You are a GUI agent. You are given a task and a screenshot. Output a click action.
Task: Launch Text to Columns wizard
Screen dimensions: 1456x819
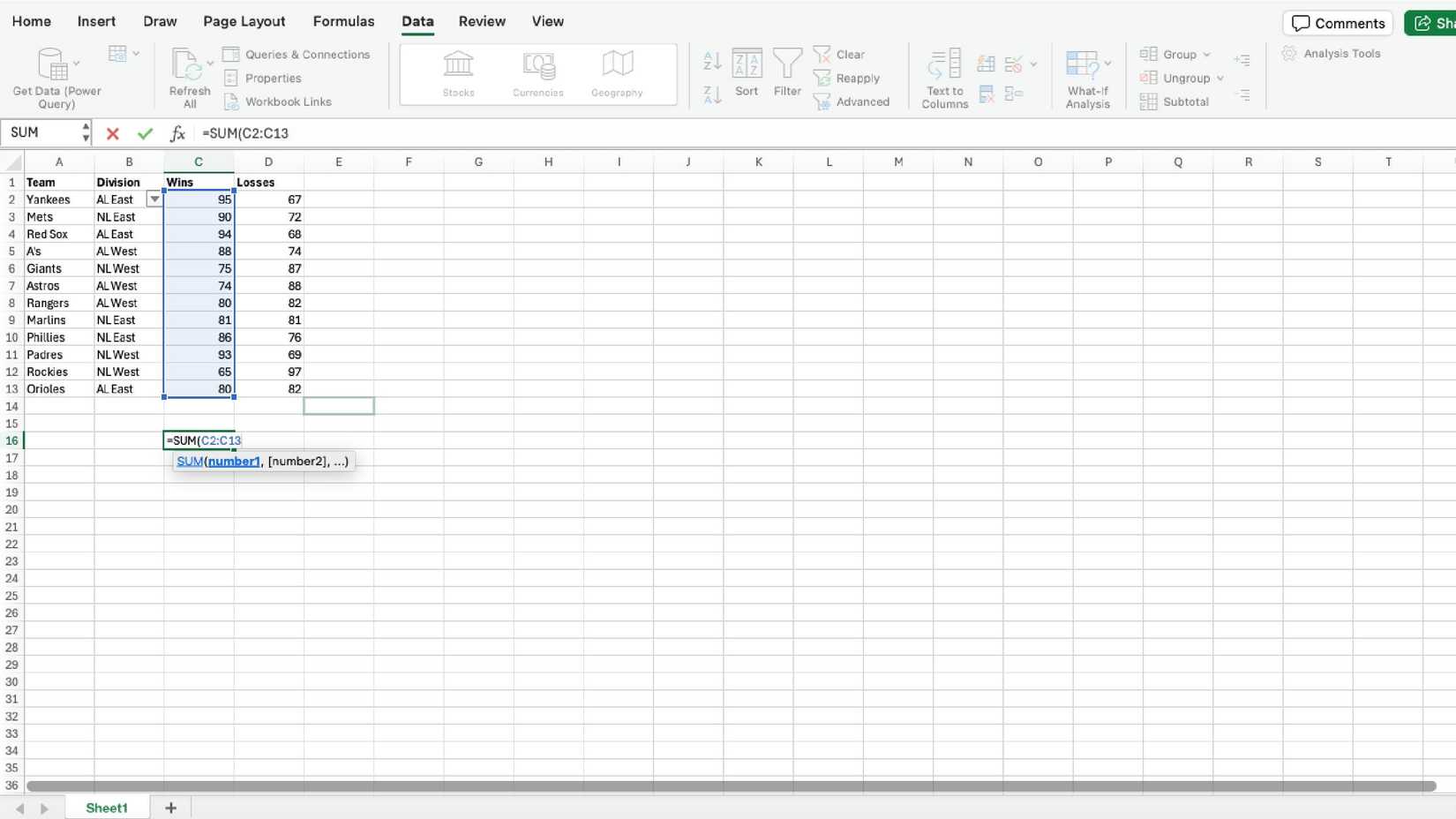(945, 78)
